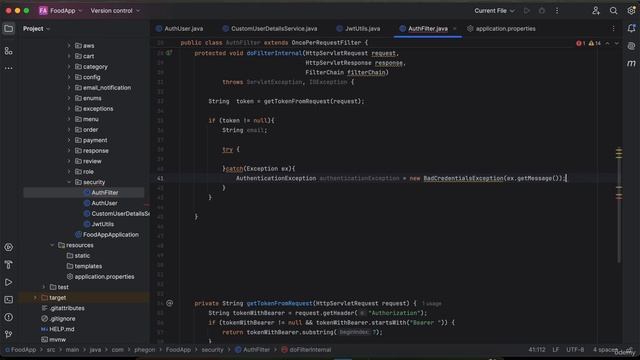The image size is (640, 360).
Task: Switch to application.properties tab
Action: click(501, 29)
